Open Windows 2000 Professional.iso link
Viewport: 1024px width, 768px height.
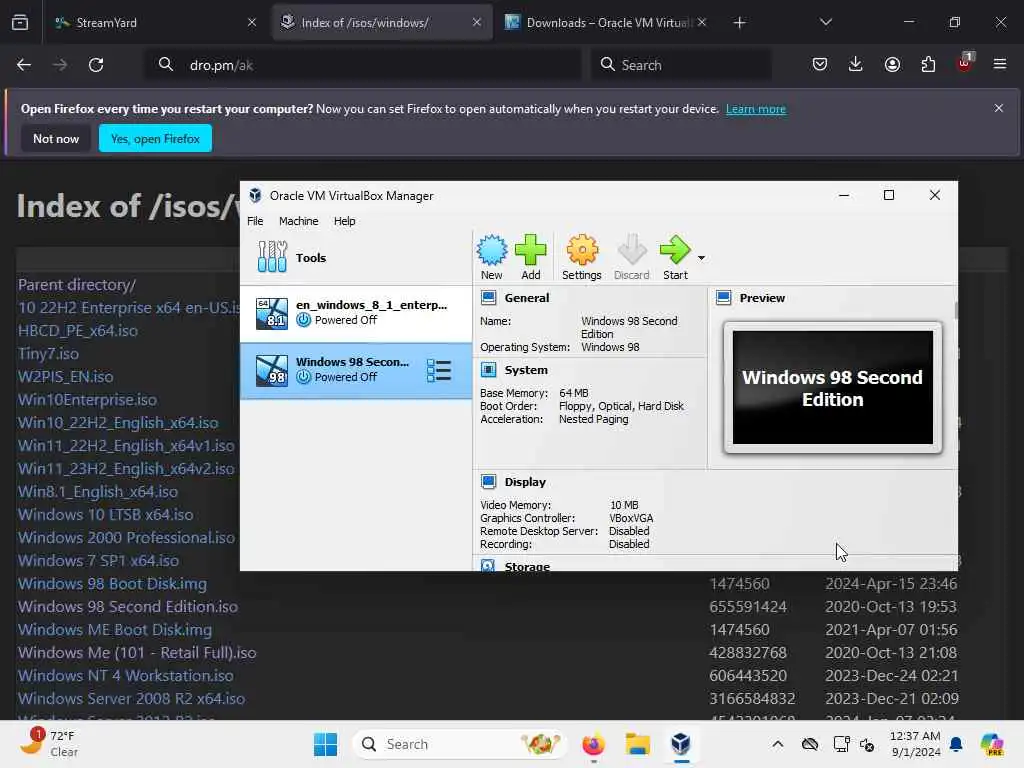click(x=126, y=537)
